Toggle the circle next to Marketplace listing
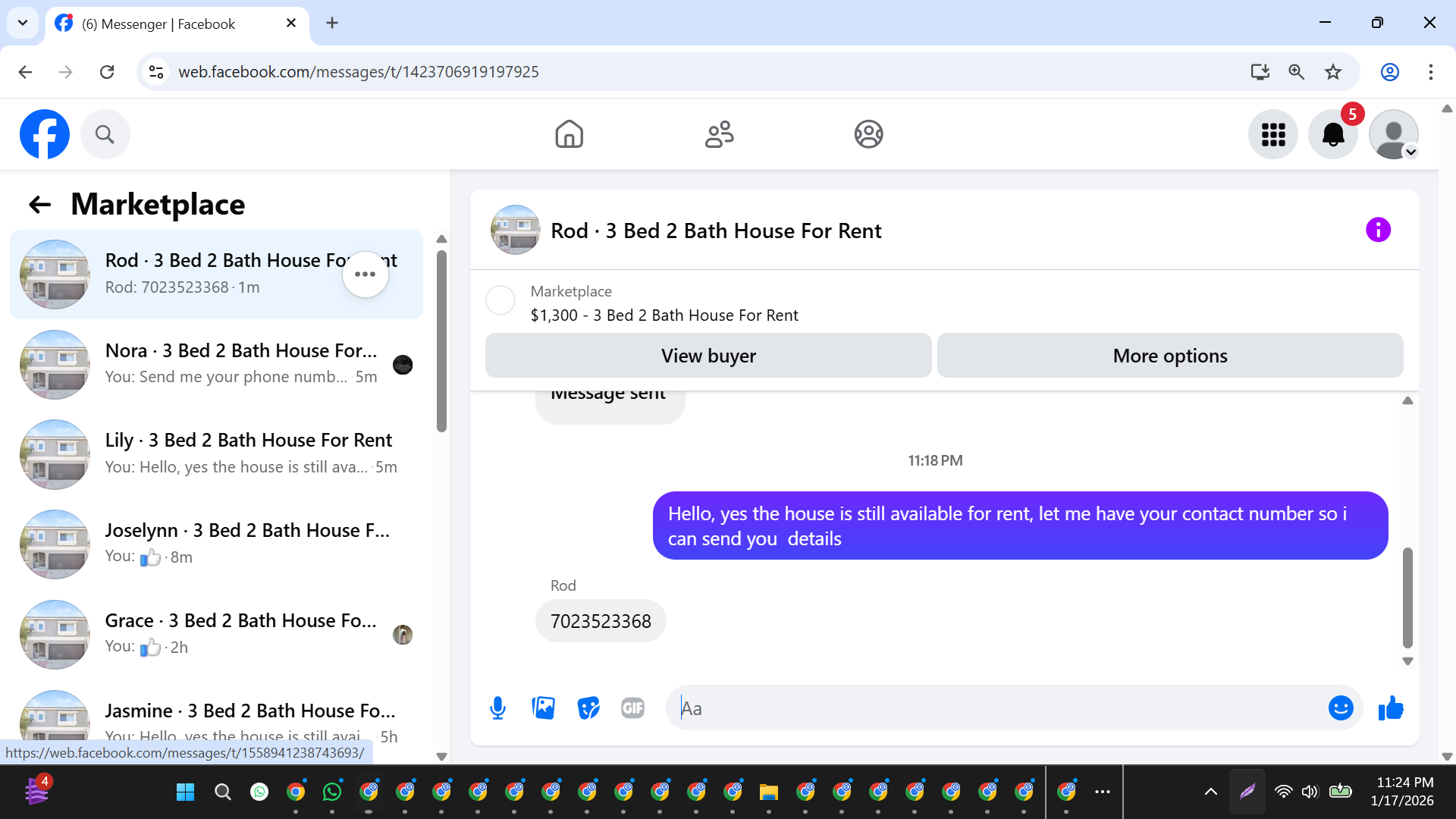 (x=500, y=300)
